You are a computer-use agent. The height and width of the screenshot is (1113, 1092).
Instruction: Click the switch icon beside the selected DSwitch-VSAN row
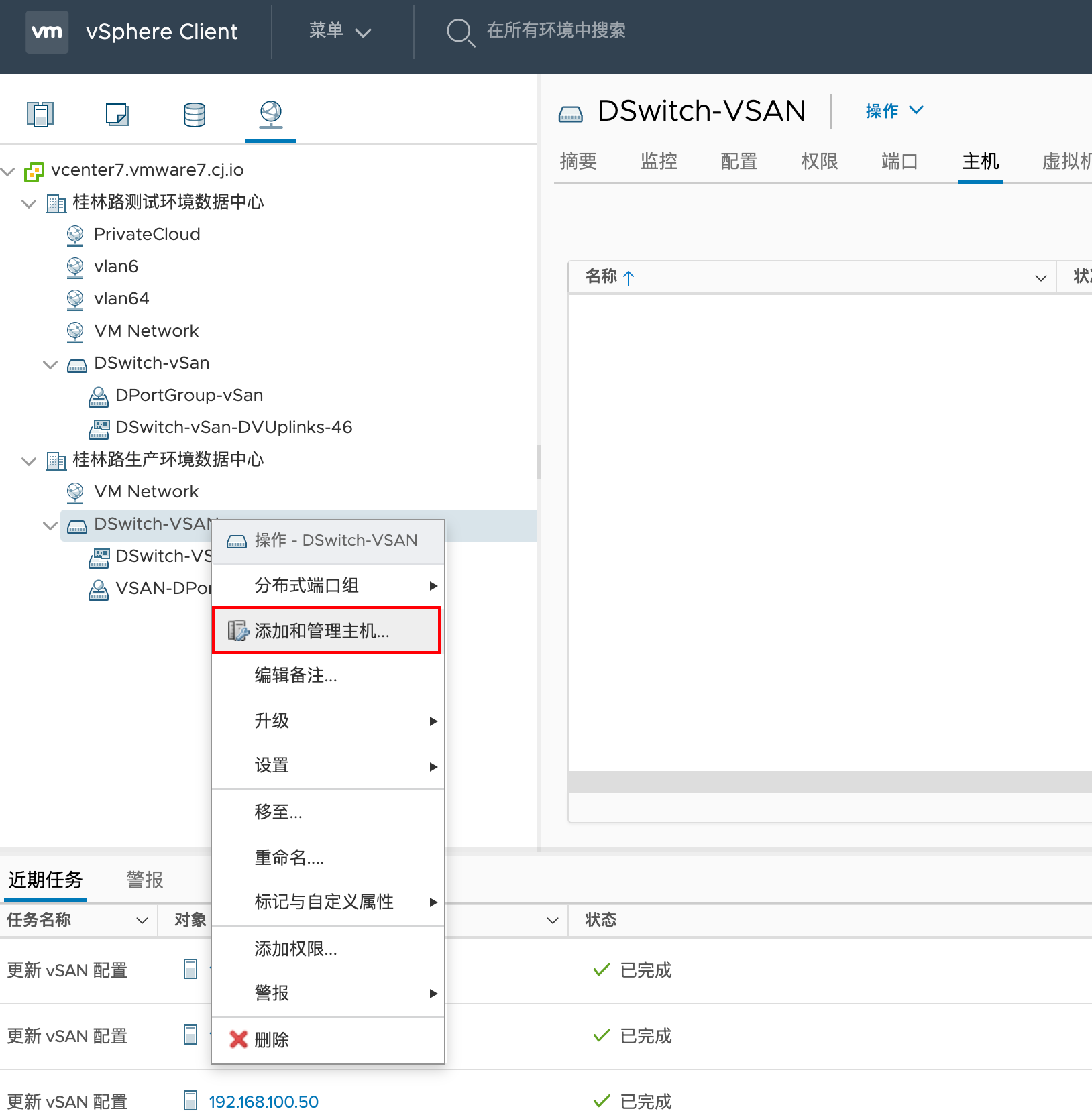click(77, 526)
